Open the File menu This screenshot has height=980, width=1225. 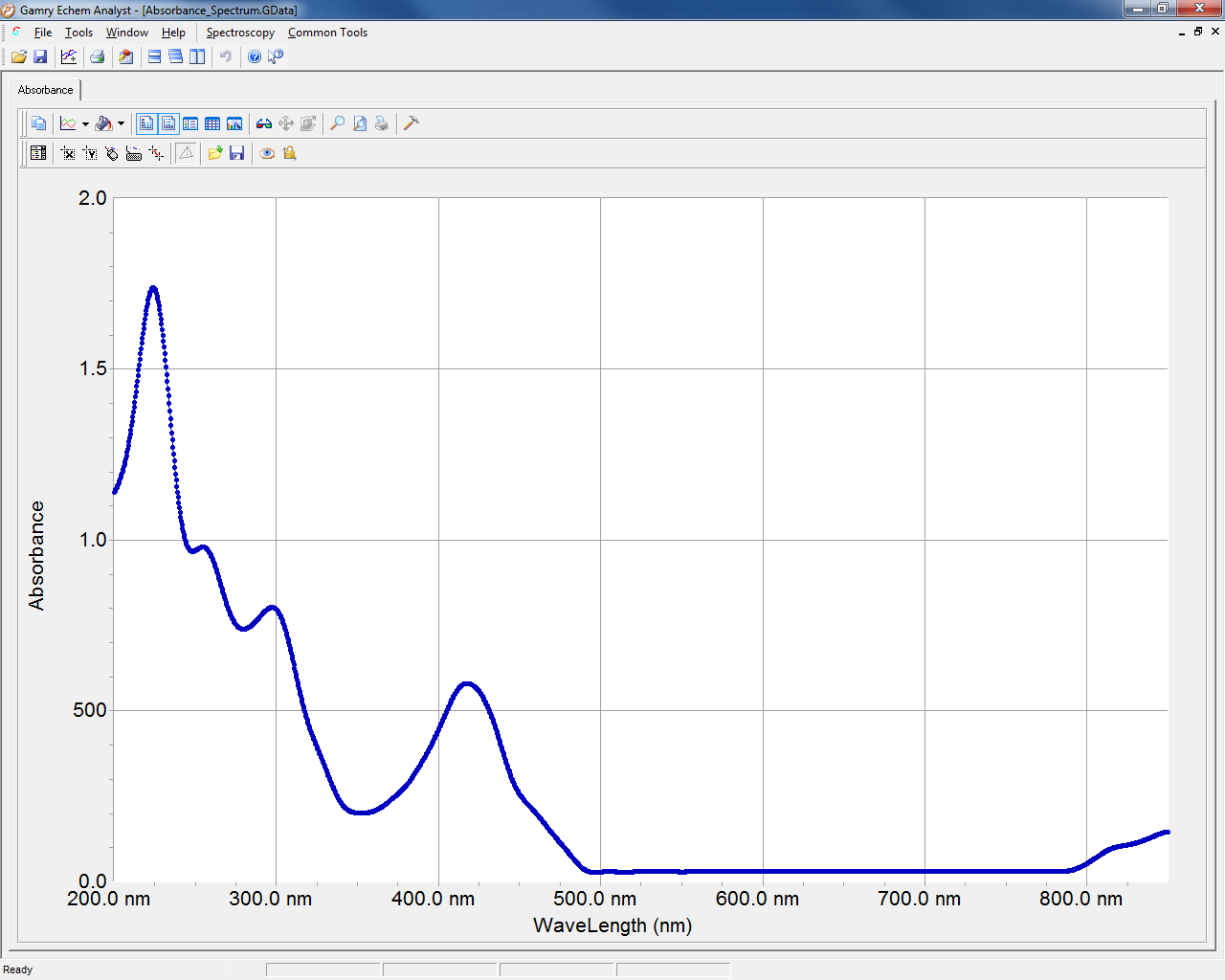click(x=43, y=33)
